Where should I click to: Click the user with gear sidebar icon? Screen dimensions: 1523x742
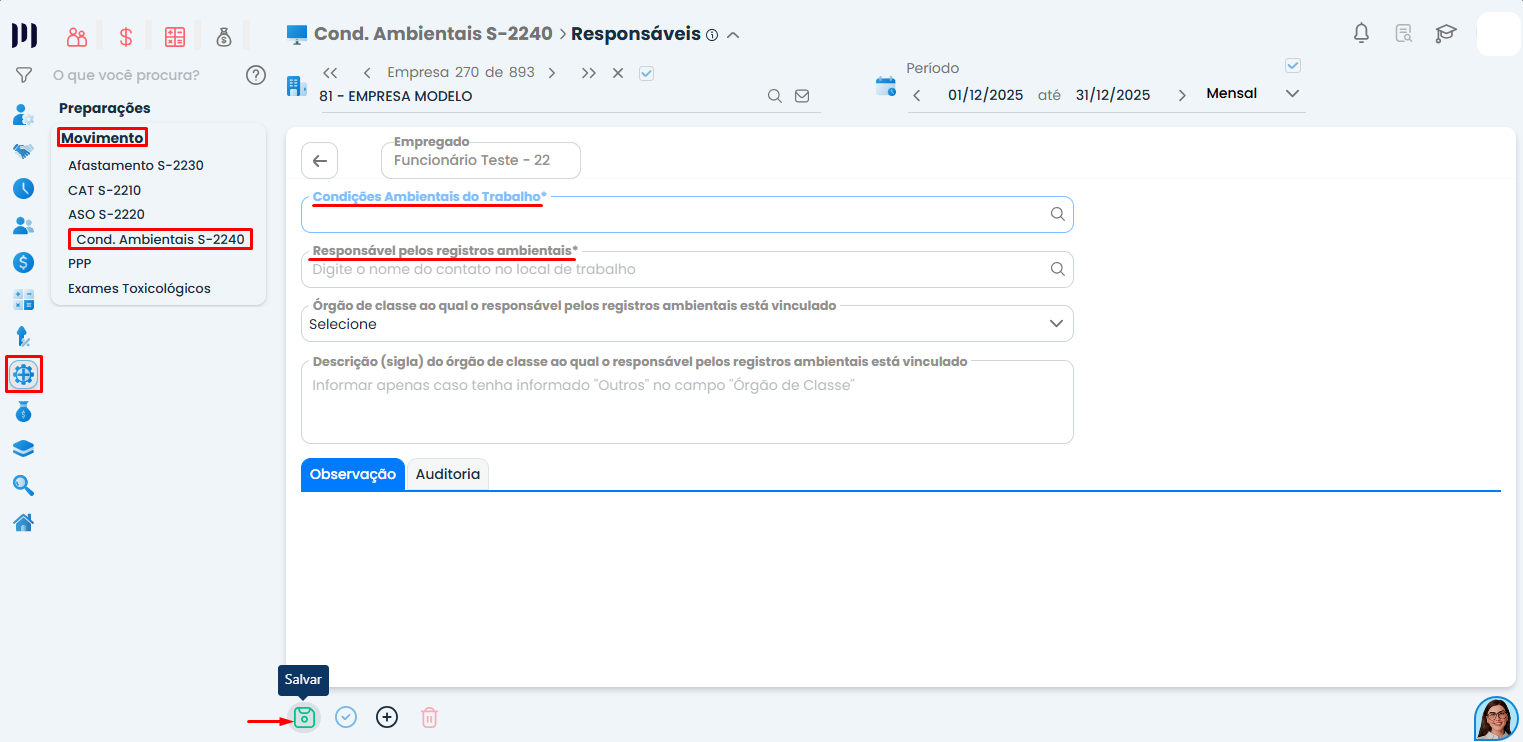click(23, 114)
